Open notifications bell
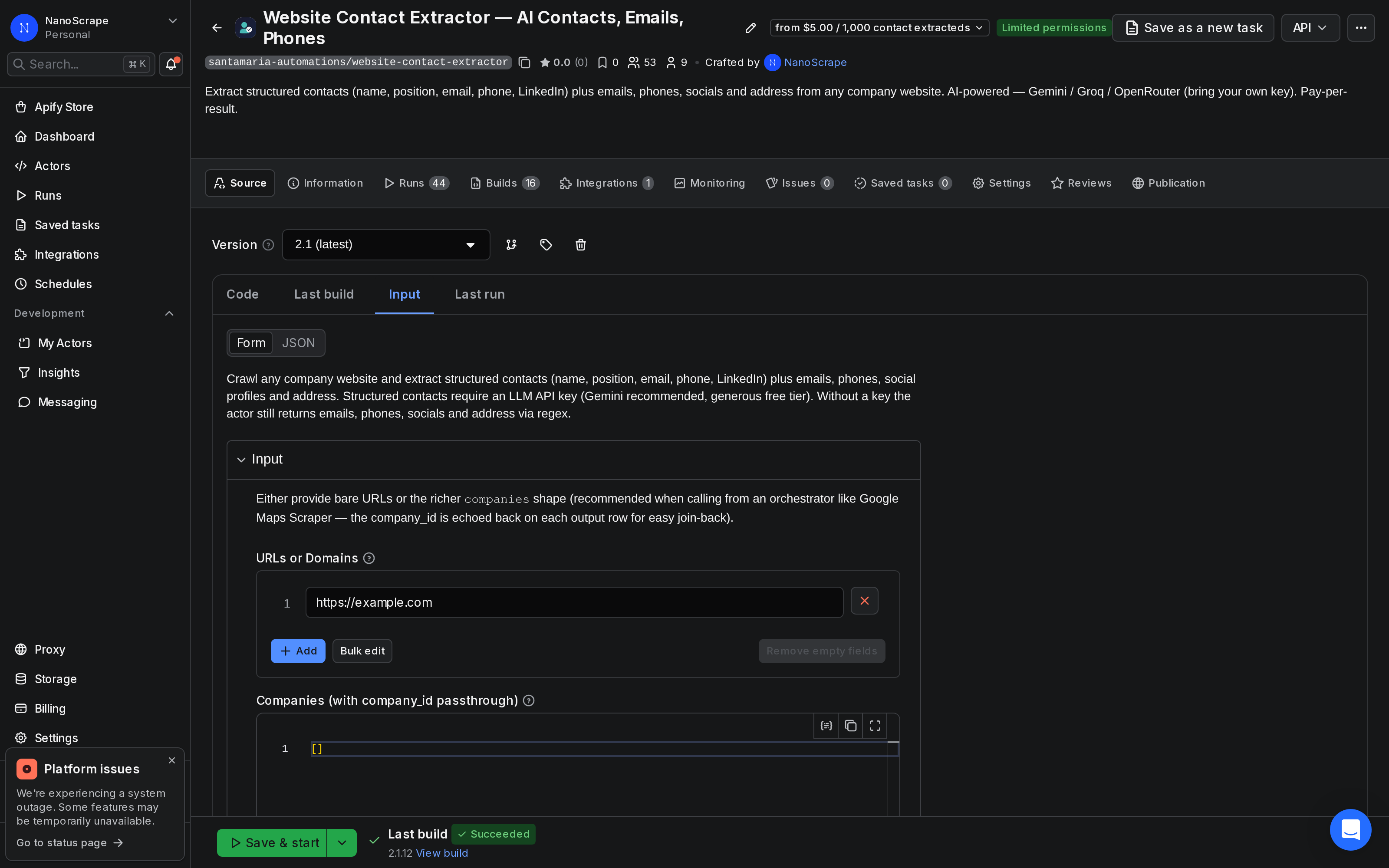 click(x=171, y=64)
